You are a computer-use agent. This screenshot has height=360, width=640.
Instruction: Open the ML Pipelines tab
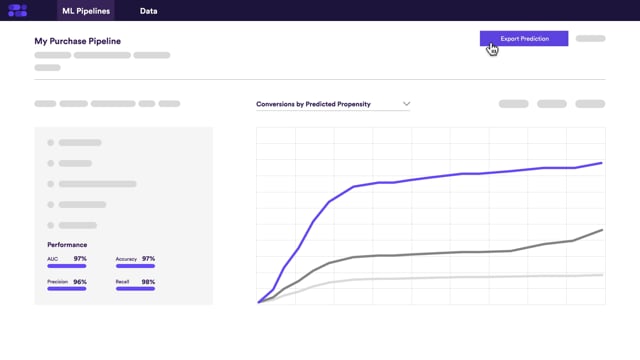pos(86,11)
